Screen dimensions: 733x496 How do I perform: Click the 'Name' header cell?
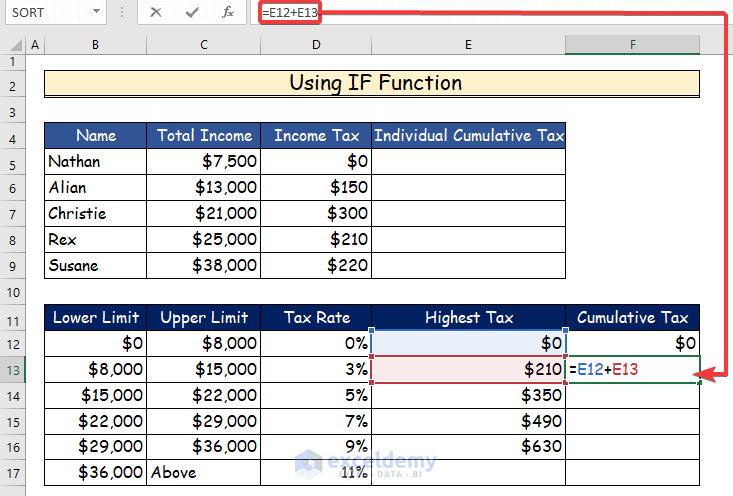(95, 136)
